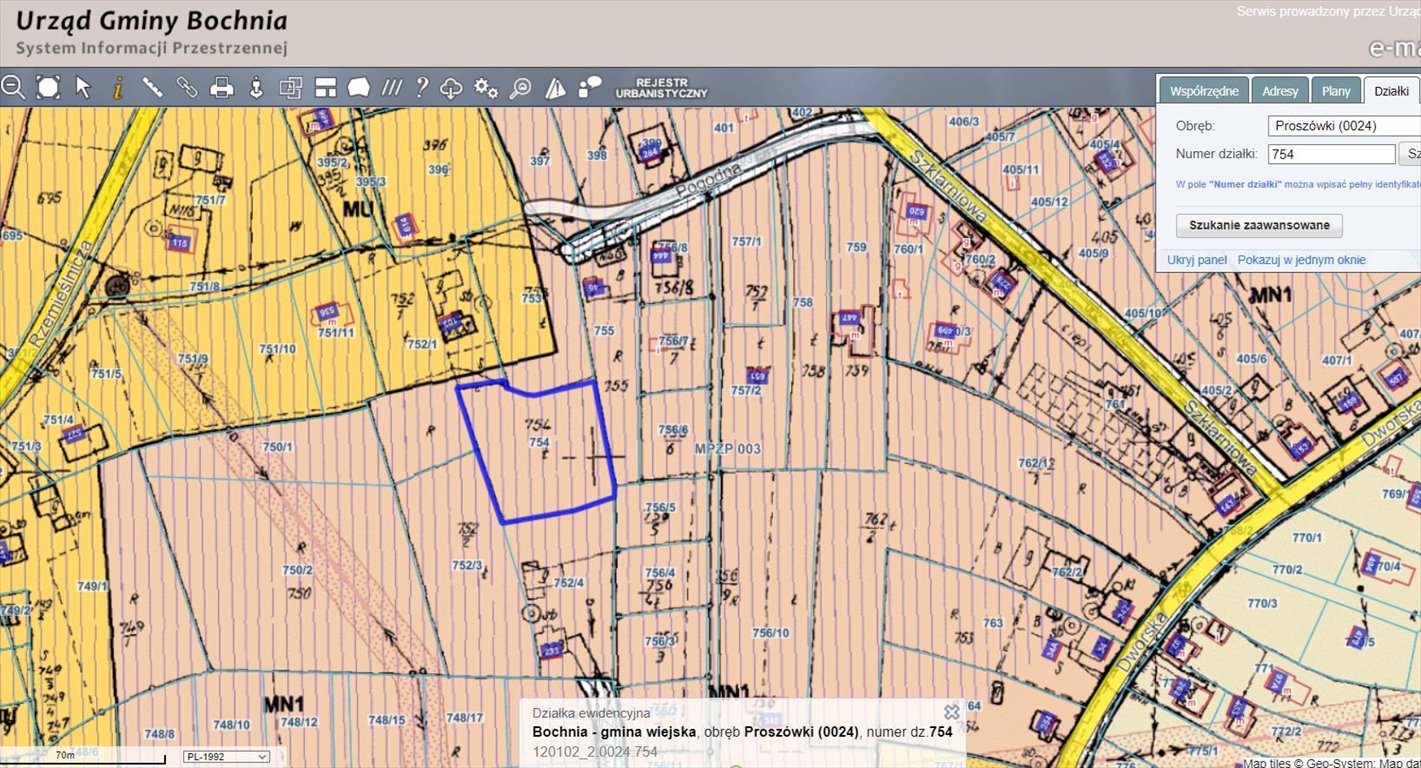
Task: Click the street view person icon
Action: click(256, 87)
